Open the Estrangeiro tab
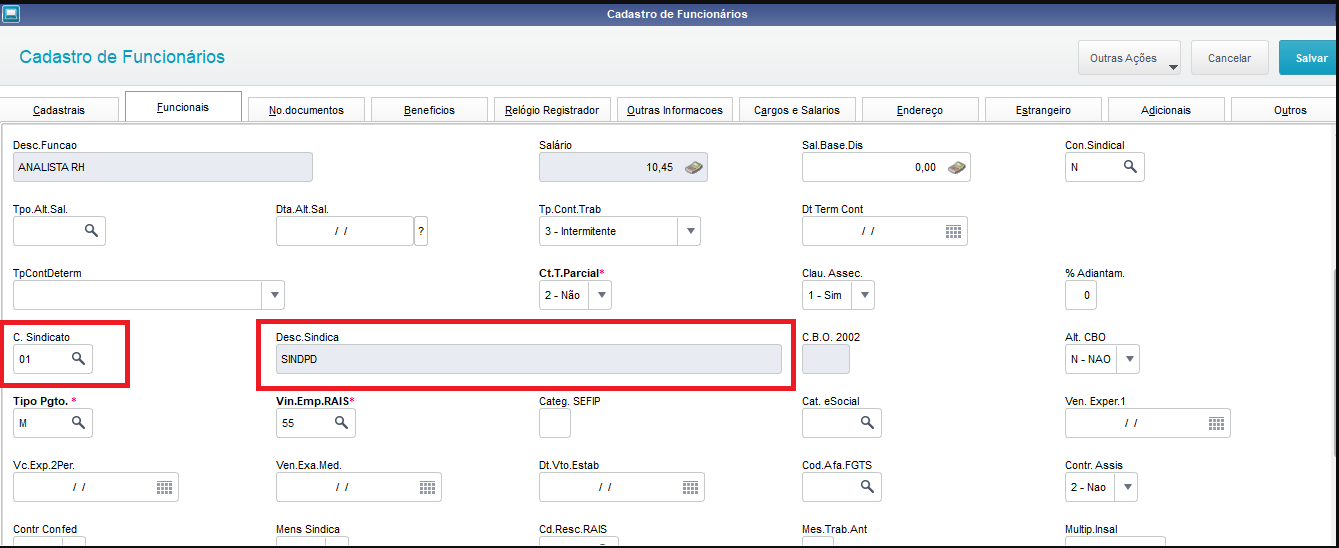The image size is (1339, 548). 1043,110
